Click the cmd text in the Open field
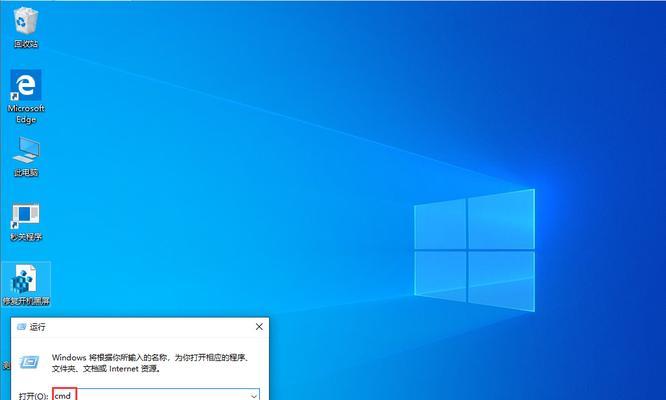 (x=65, y=395)
